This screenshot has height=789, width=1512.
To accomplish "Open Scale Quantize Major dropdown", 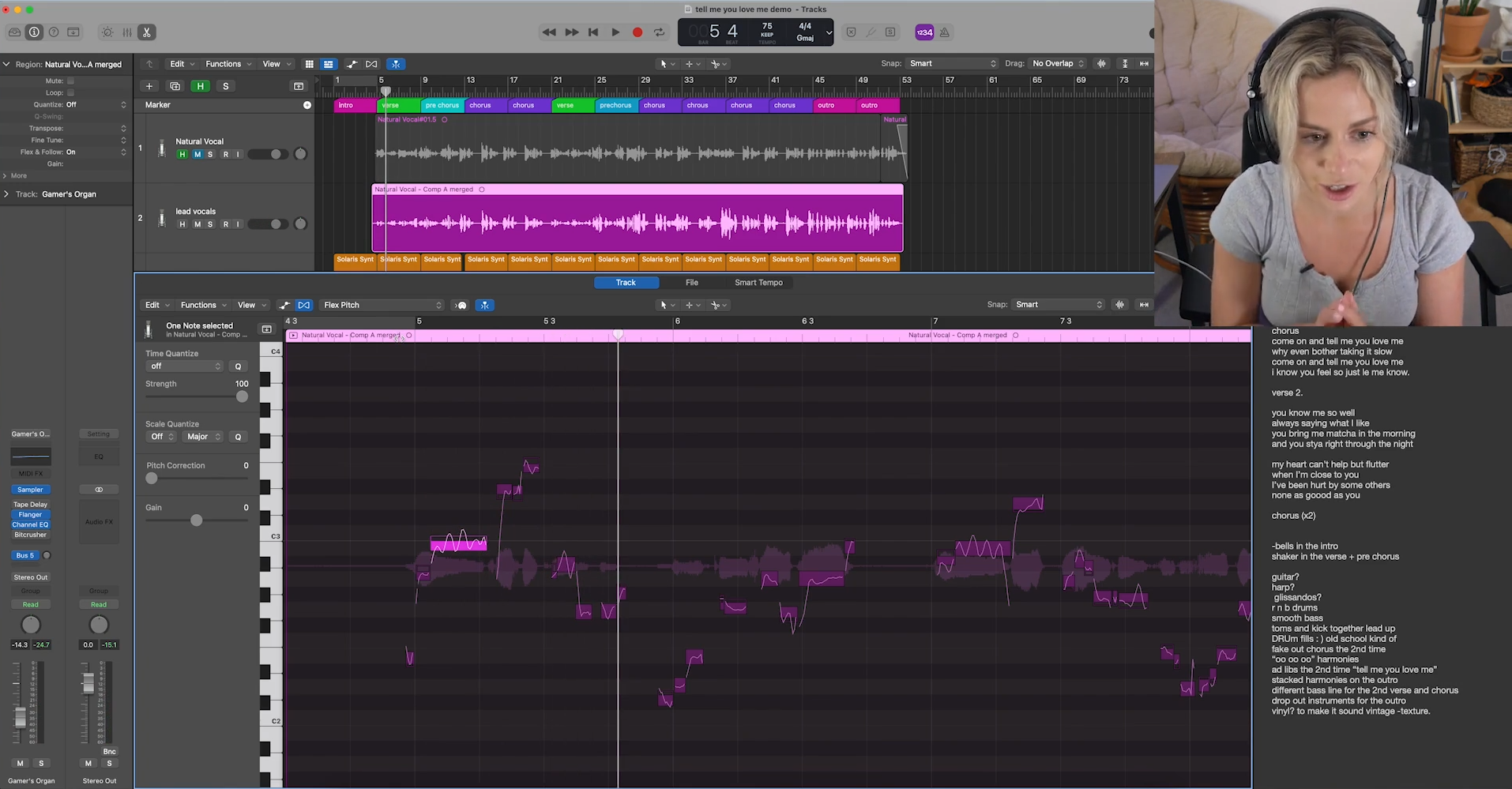I will 204,437.
